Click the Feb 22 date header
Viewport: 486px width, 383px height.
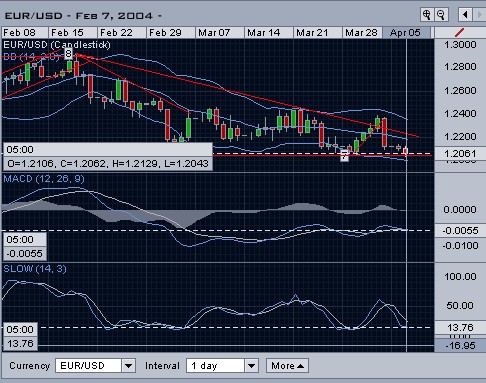[x=122, y=33]
